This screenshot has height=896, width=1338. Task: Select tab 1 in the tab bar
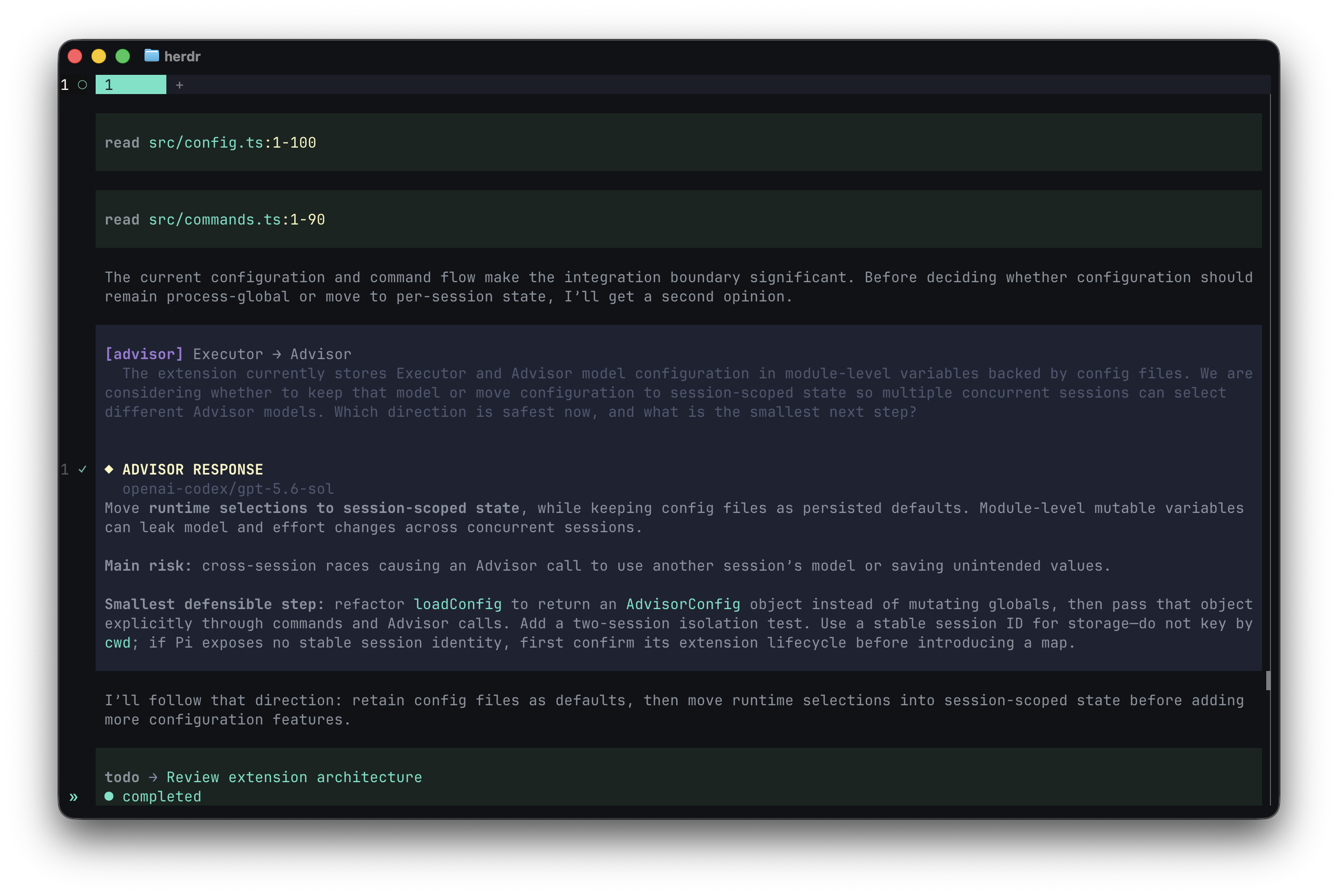[131, 85]
